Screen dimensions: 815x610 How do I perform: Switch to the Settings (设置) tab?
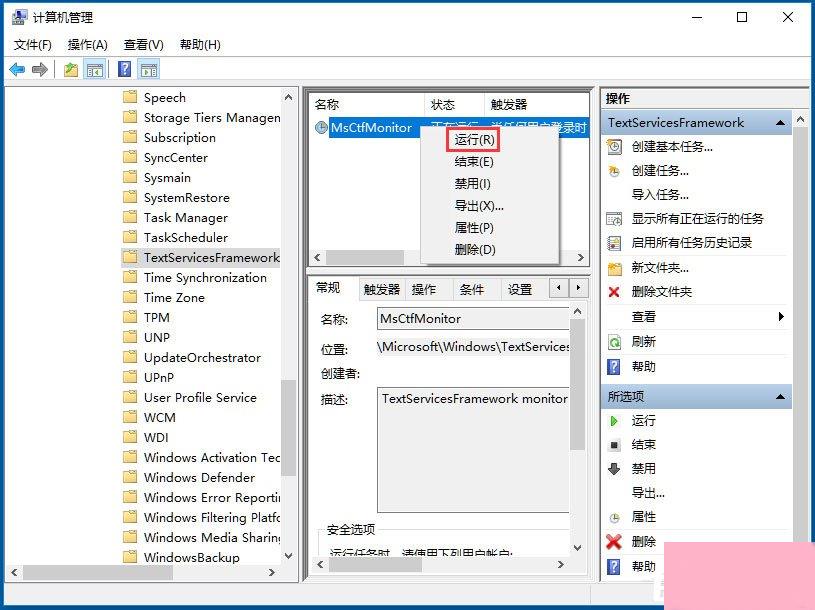pos(520,289)
